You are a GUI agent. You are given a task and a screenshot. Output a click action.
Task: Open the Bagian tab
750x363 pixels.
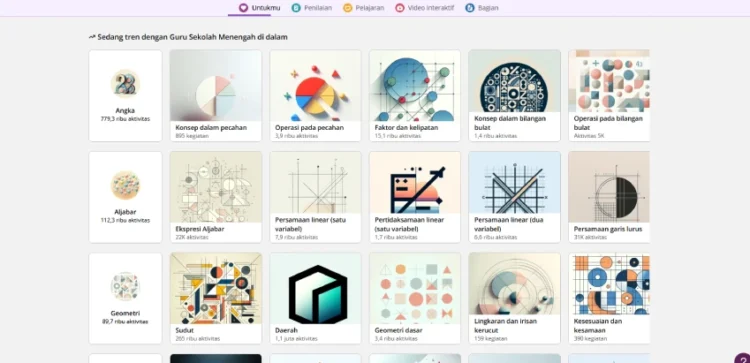tap(482, 8)
